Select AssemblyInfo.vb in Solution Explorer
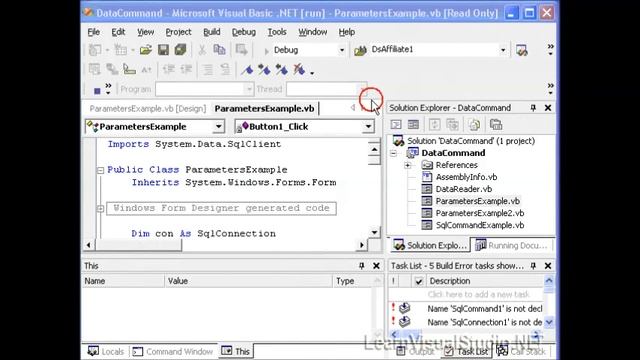This screenshot has height=360, width=640. (466, 177)
